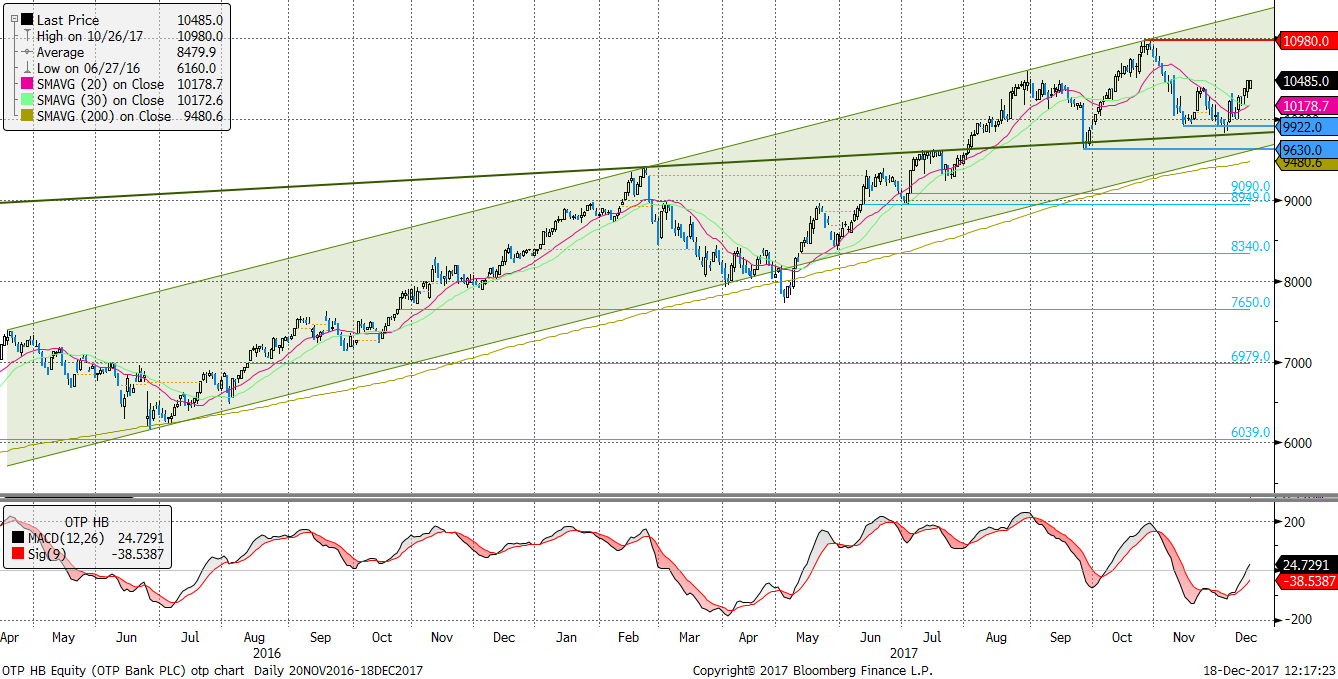
Task: Click the olive SMAVG (200) legend swatch
Action: coord(26,116)
